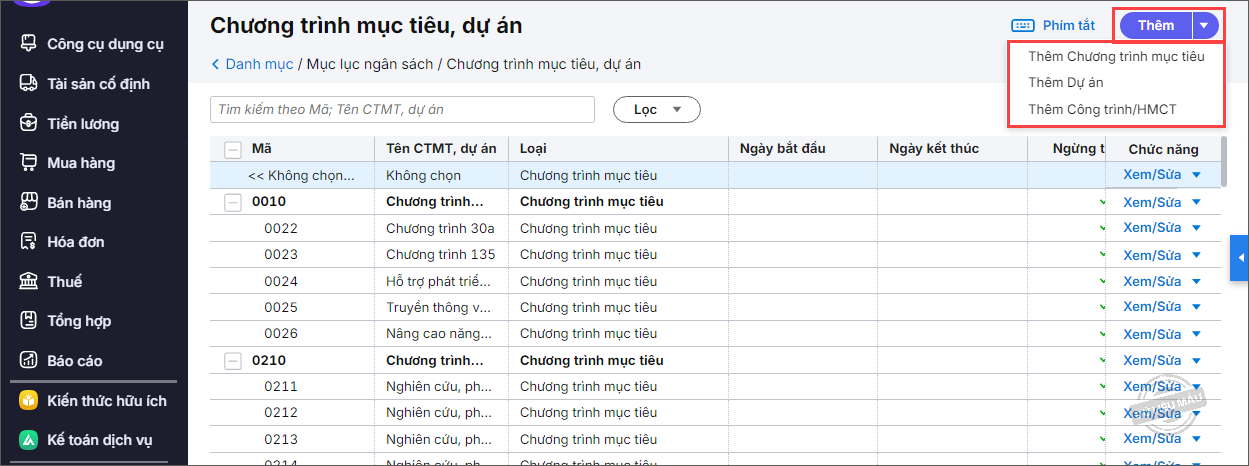Collapse the 0210 group row box

tap(233, 361)
